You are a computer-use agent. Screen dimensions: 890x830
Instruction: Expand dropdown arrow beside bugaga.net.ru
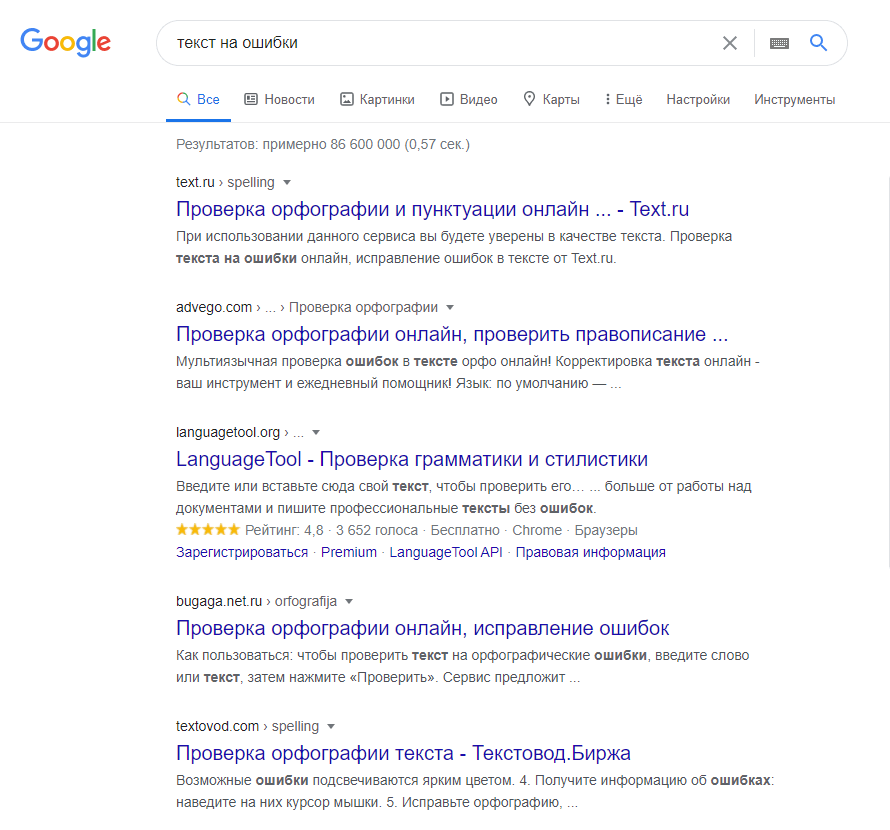[x=349, y=602]
